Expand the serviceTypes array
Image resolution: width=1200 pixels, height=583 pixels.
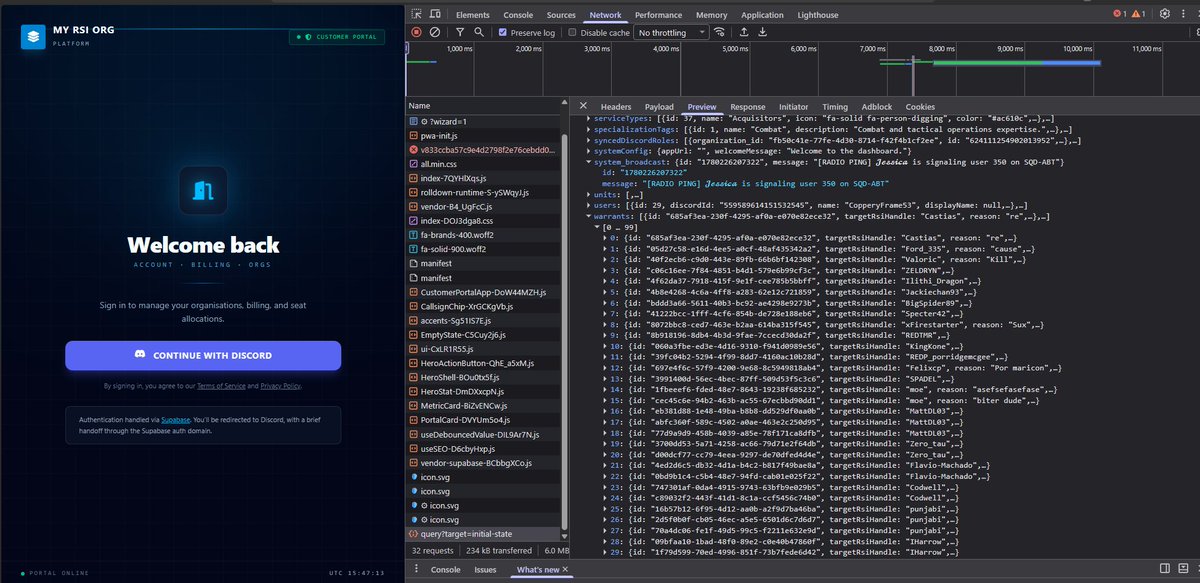click(x=589, y=119)
